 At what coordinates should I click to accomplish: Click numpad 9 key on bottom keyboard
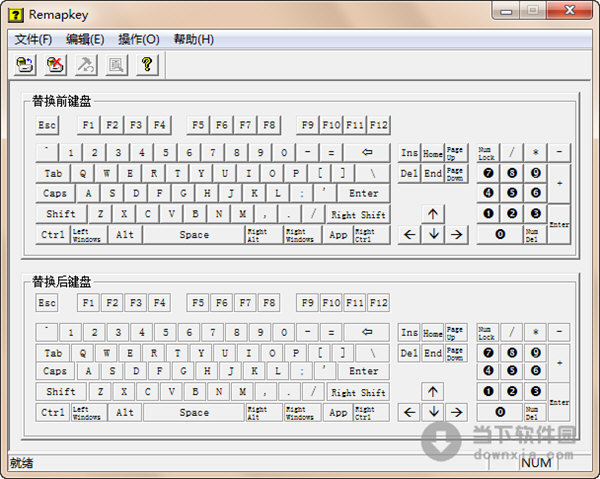click(x=536, y=353)
